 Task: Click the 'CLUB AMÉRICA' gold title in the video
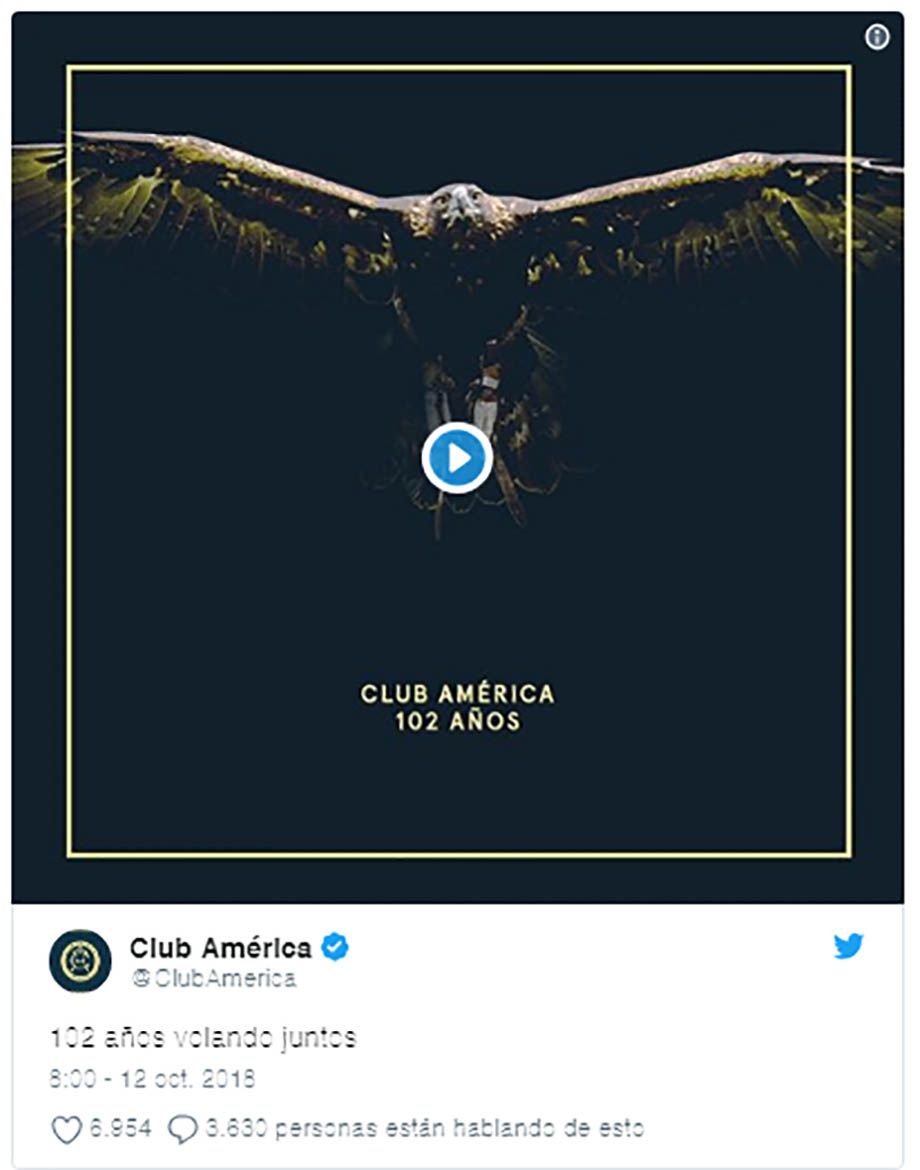click(457, 694)
